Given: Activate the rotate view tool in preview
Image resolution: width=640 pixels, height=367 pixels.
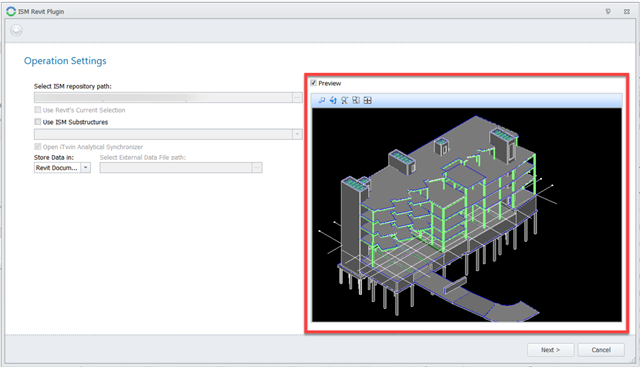Looking at the screenshot, I should tap(333, 100).
